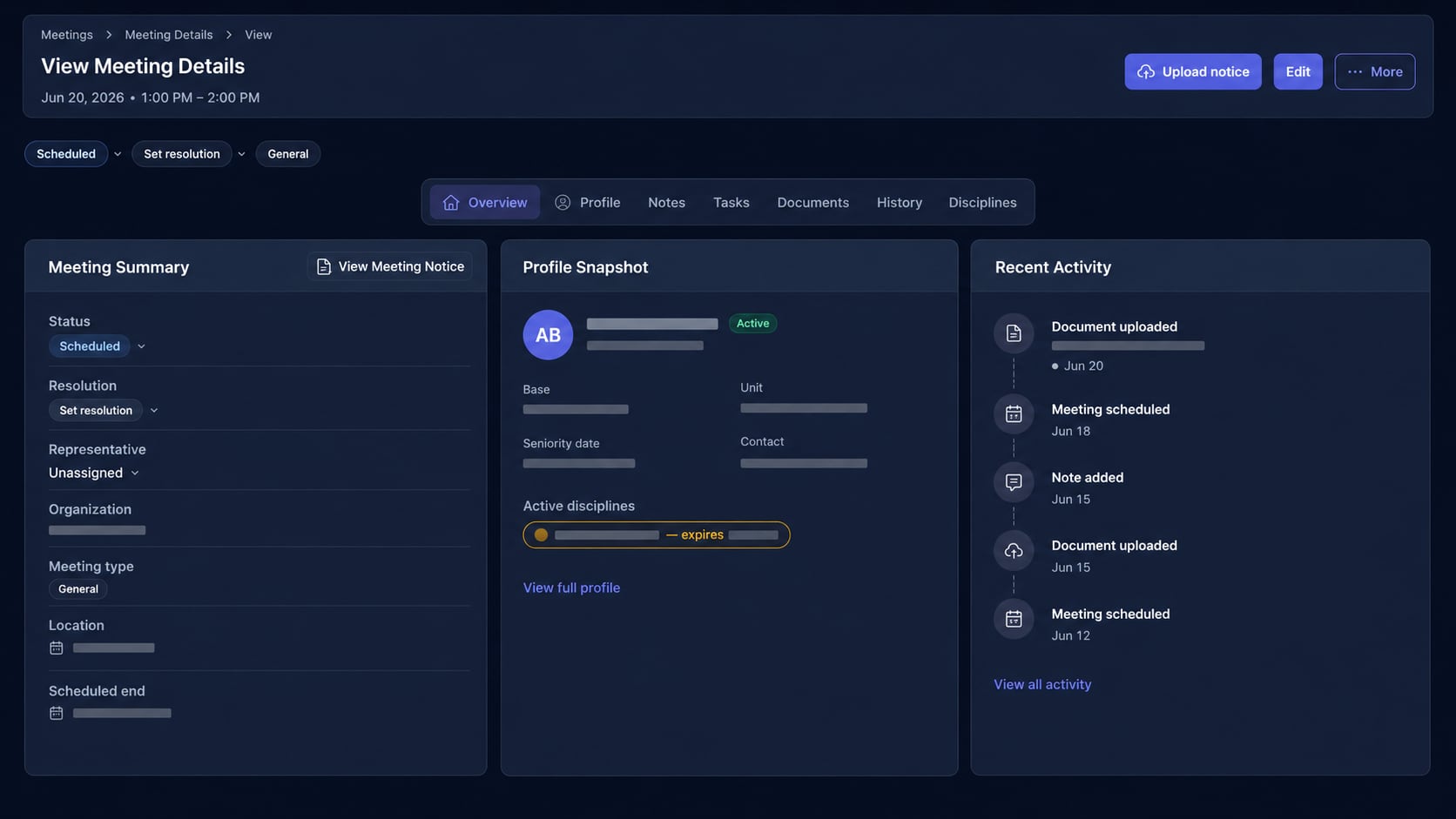Open the Disciplines tab

tap(982, 203)
